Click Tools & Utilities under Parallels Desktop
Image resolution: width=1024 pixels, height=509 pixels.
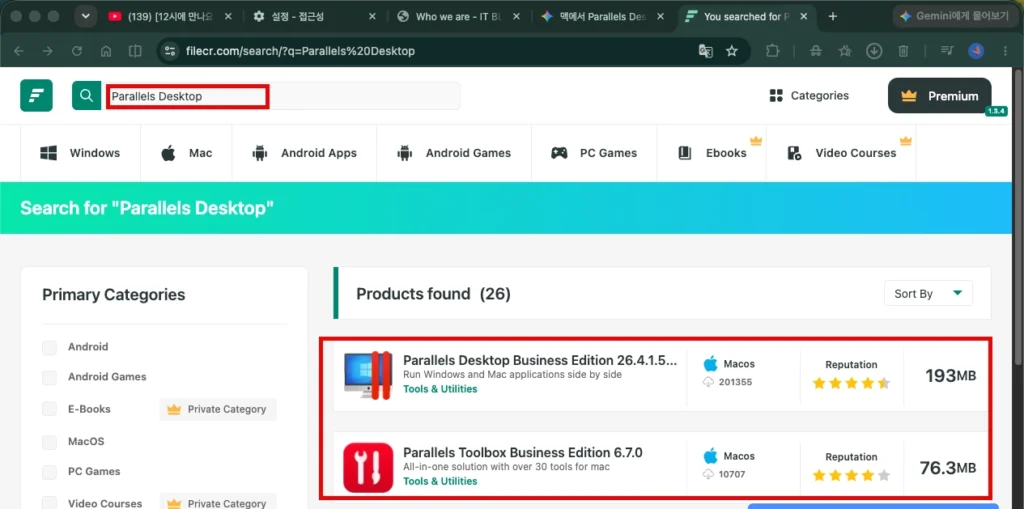click(x=440, y=389)
